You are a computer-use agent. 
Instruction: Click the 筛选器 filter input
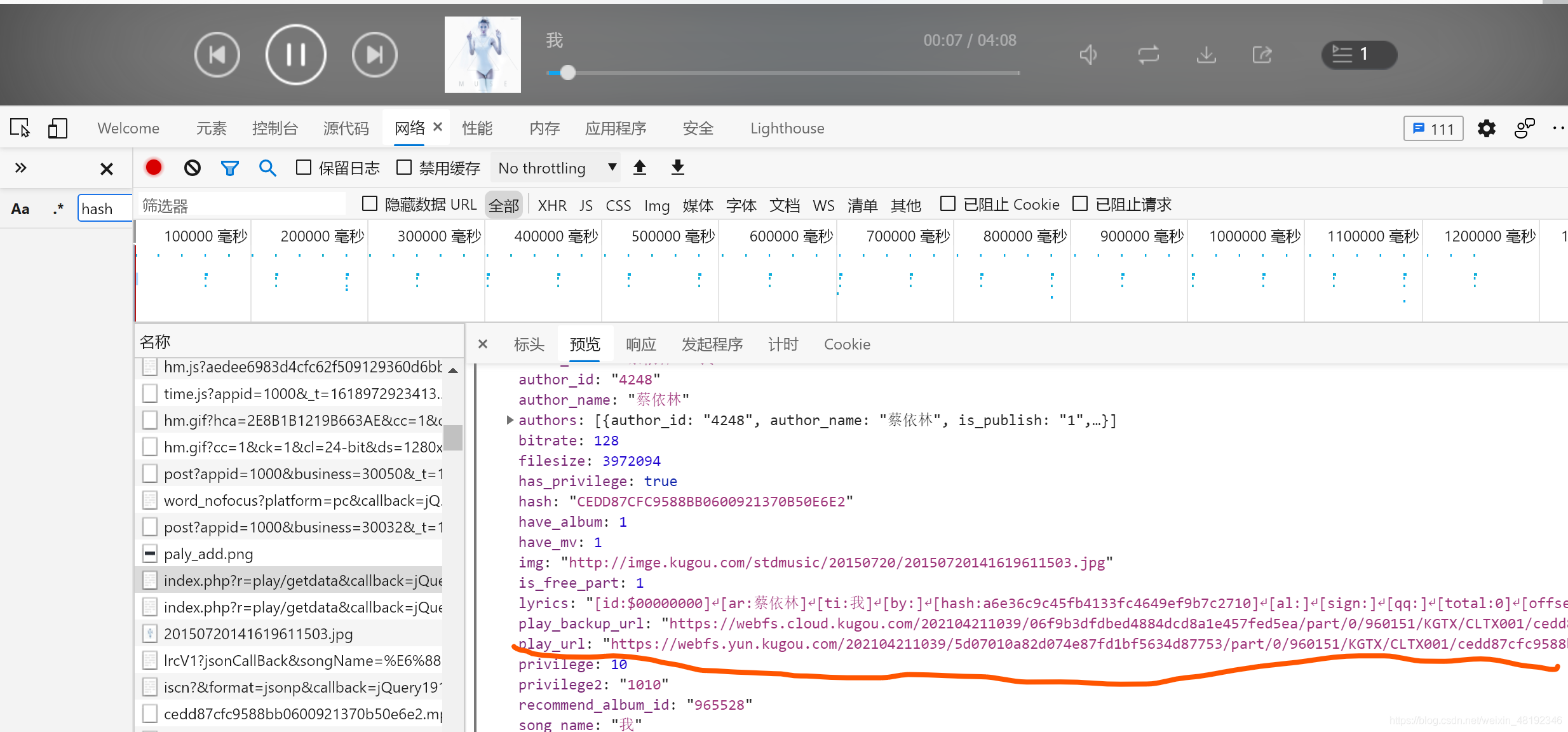pyautogui.click(x=241, y=206)
